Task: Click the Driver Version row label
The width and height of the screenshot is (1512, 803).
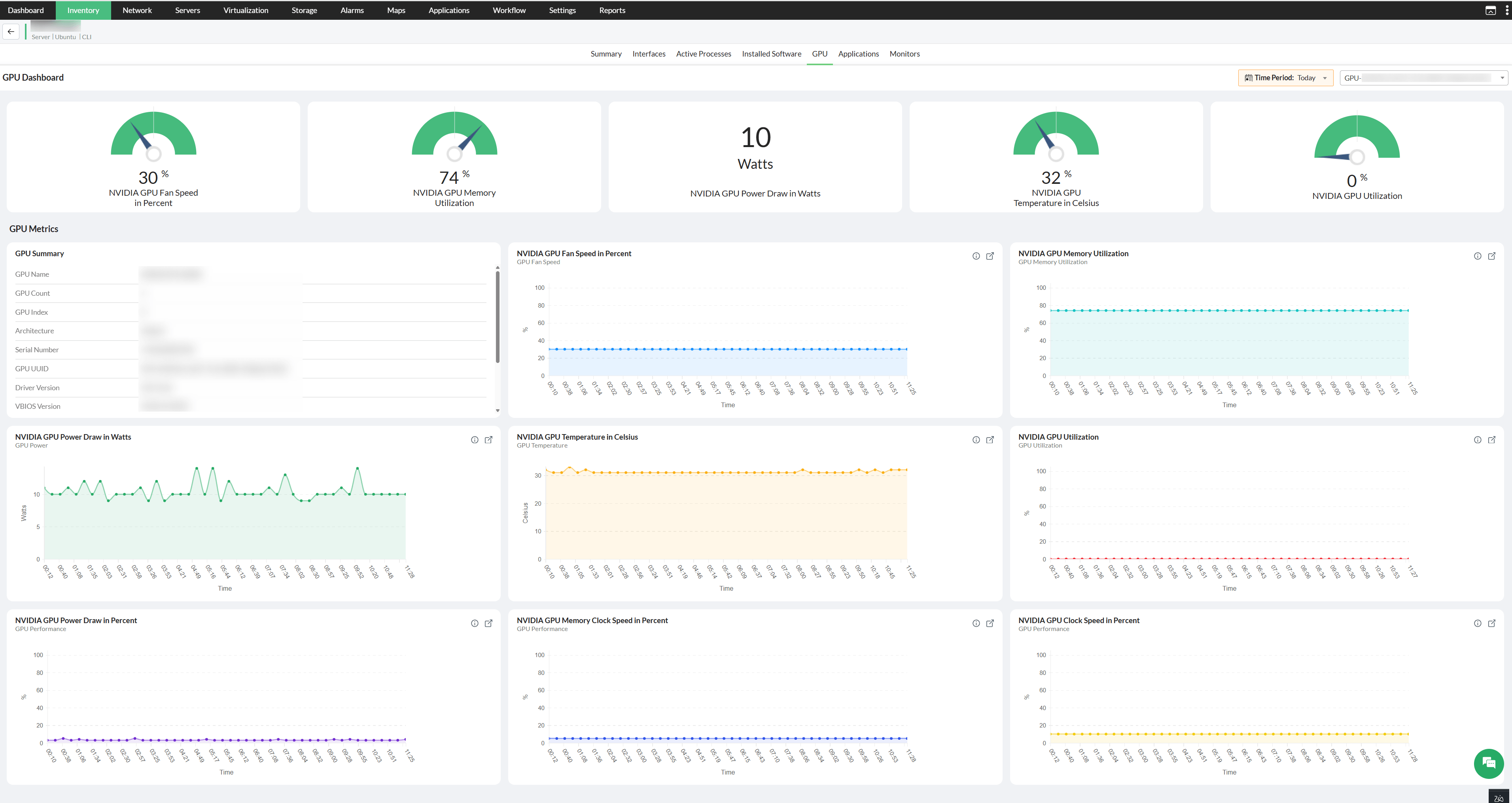Action: [37, 388]
